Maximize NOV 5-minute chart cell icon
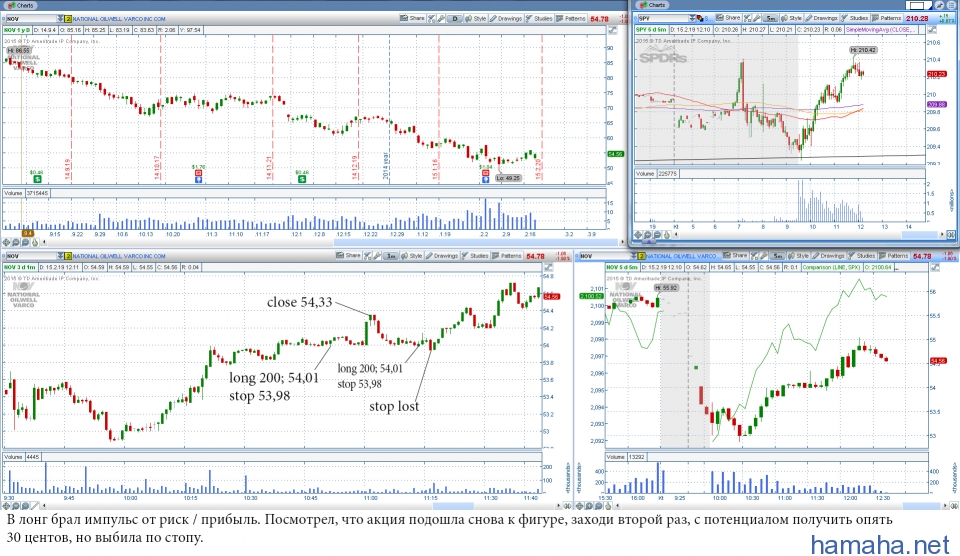 tap(934, 267)
